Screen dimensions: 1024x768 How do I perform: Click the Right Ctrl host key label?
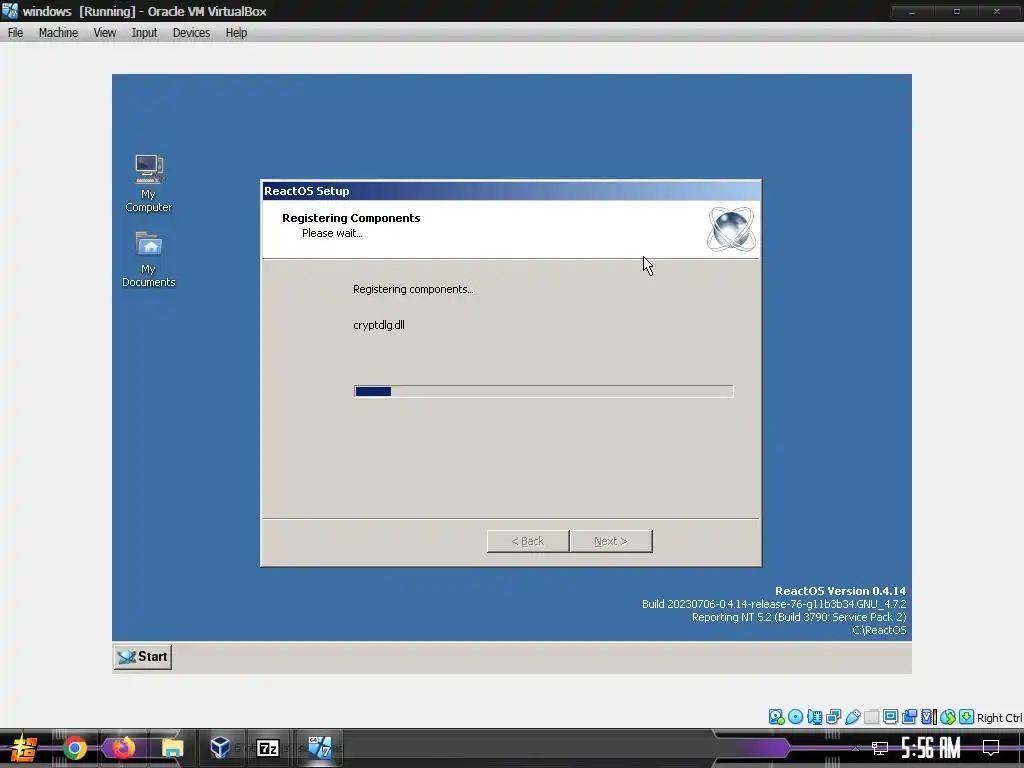tap(999, 718)
